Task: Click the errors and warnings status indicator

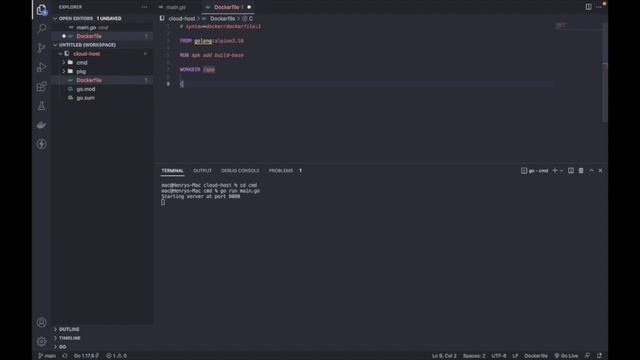Action: (116, 356)
